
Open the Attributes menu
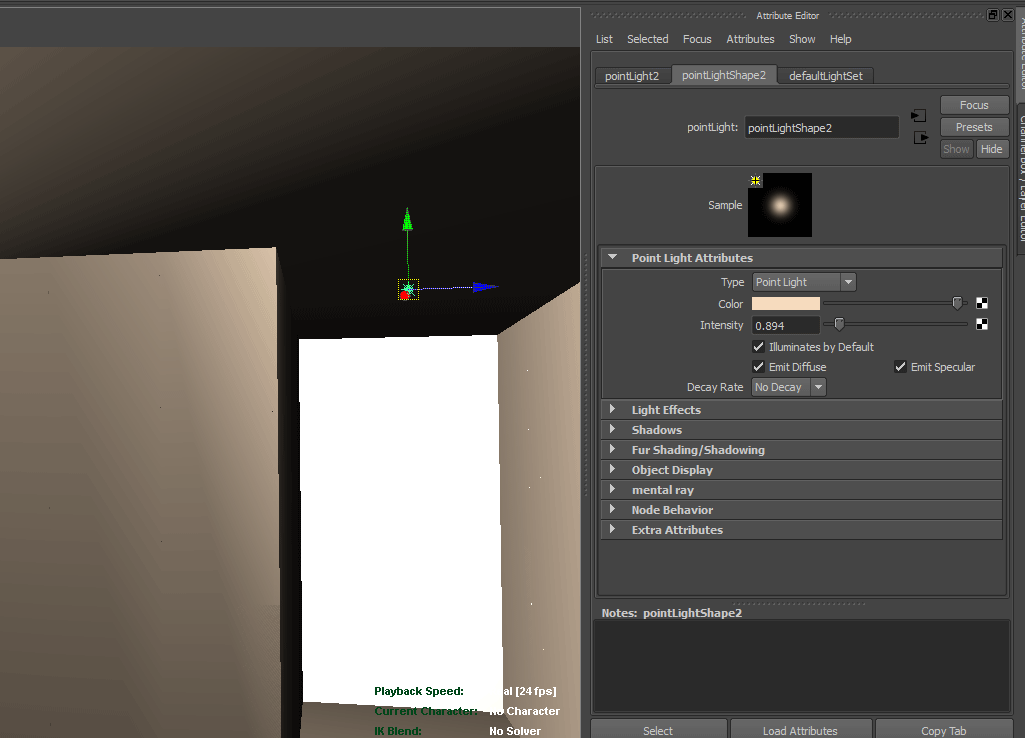click(x=750, y=39)
